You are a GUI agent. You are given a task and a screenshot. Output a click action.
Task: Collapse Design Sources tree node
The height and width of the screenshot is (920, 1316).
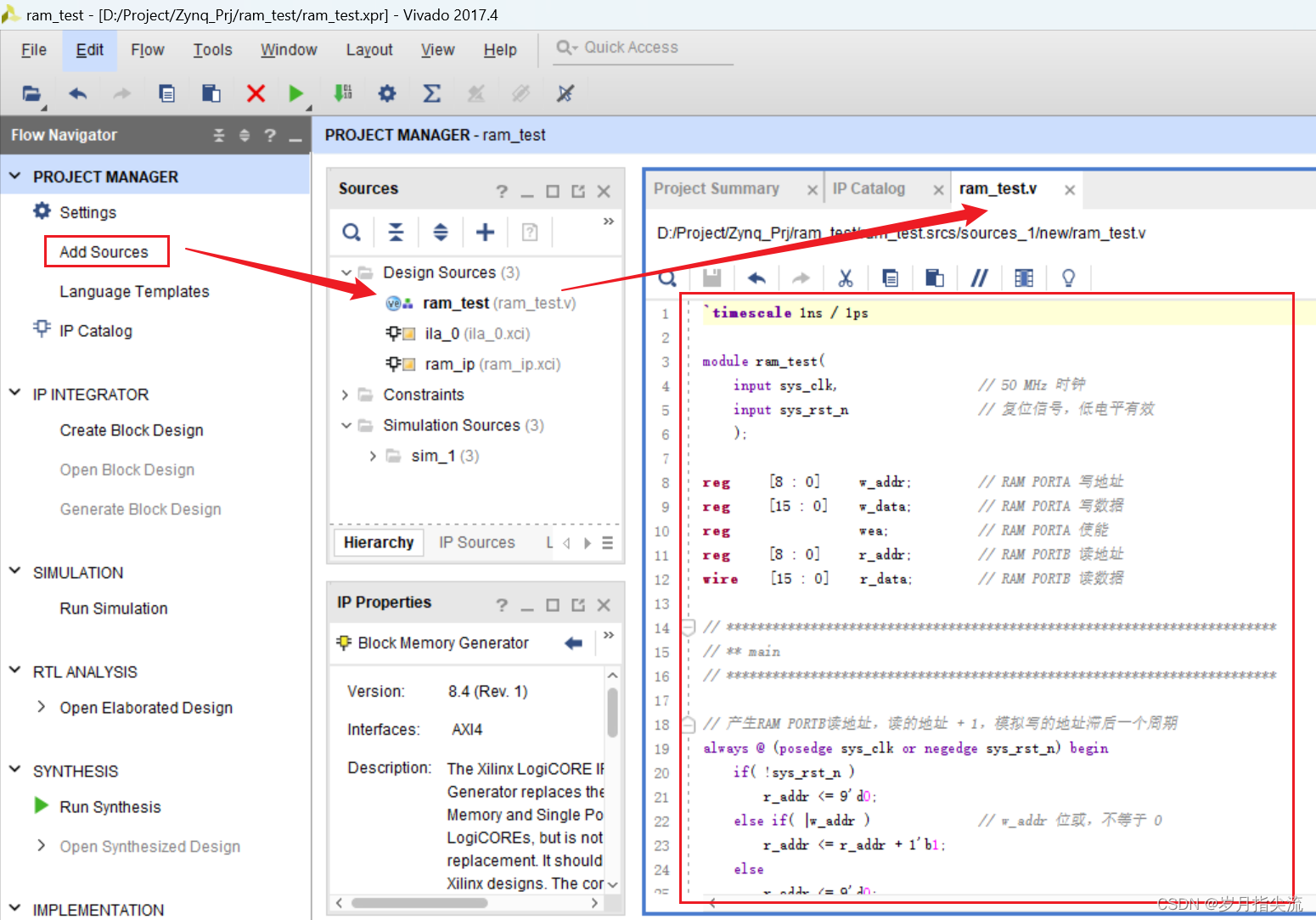pyautogui.click(x=346, y=272)
